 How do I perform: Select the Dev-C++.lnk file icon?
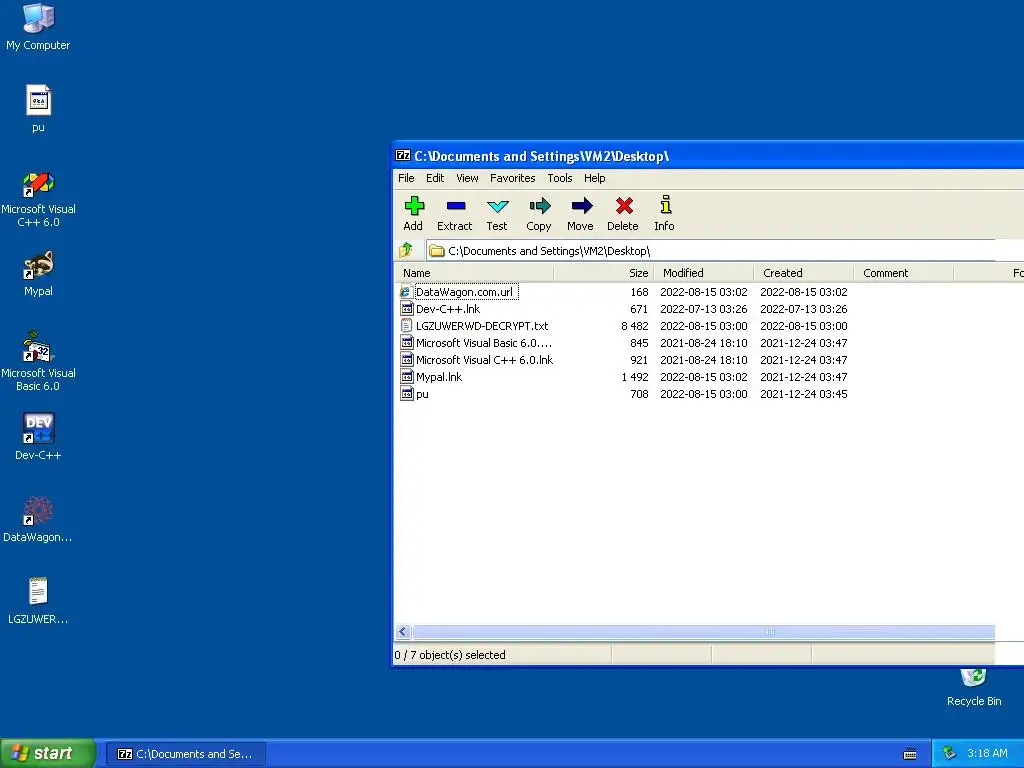point(406,309)
